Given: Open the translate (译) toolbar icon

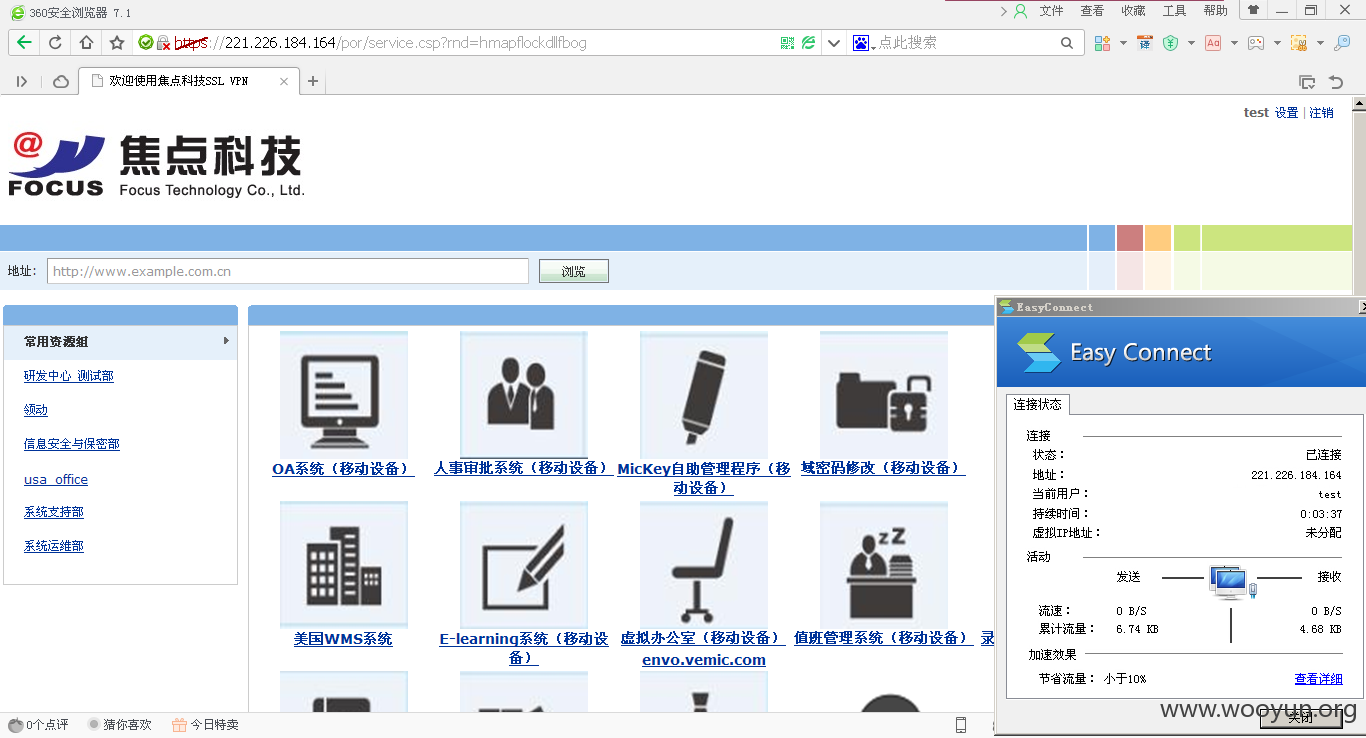Looking at the screenshot, I should (x=1145, y=43).
